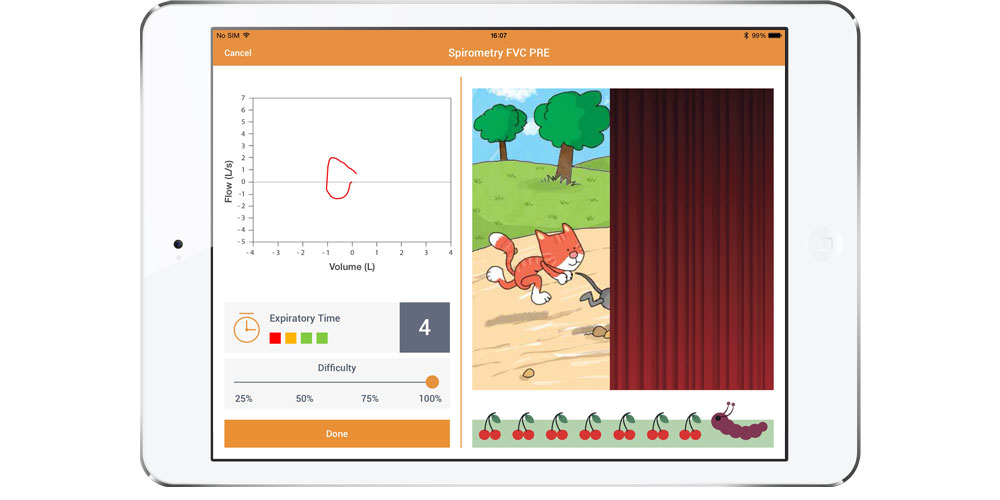Tap the purple caterpillar icon
Image resolution: width=1000 pixels, height=500 pixels.
click(x=739, y=422)
